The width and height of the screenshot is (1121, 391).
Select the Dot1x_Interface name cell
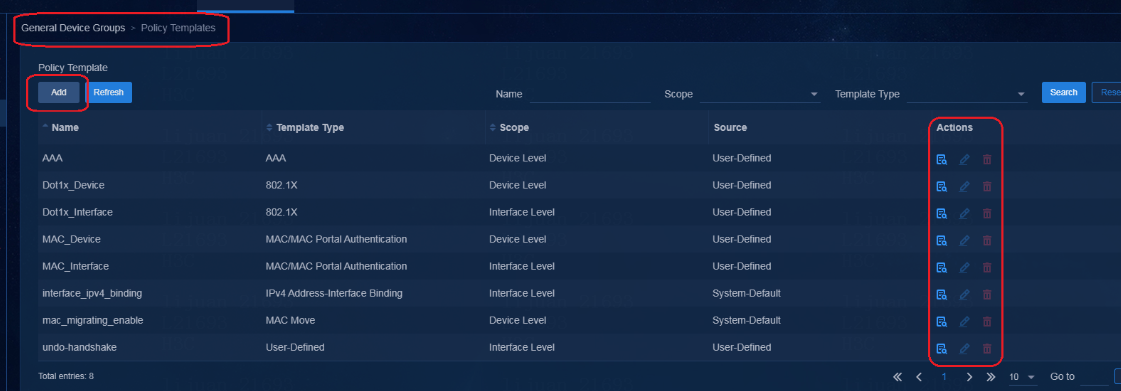point(77,212)
